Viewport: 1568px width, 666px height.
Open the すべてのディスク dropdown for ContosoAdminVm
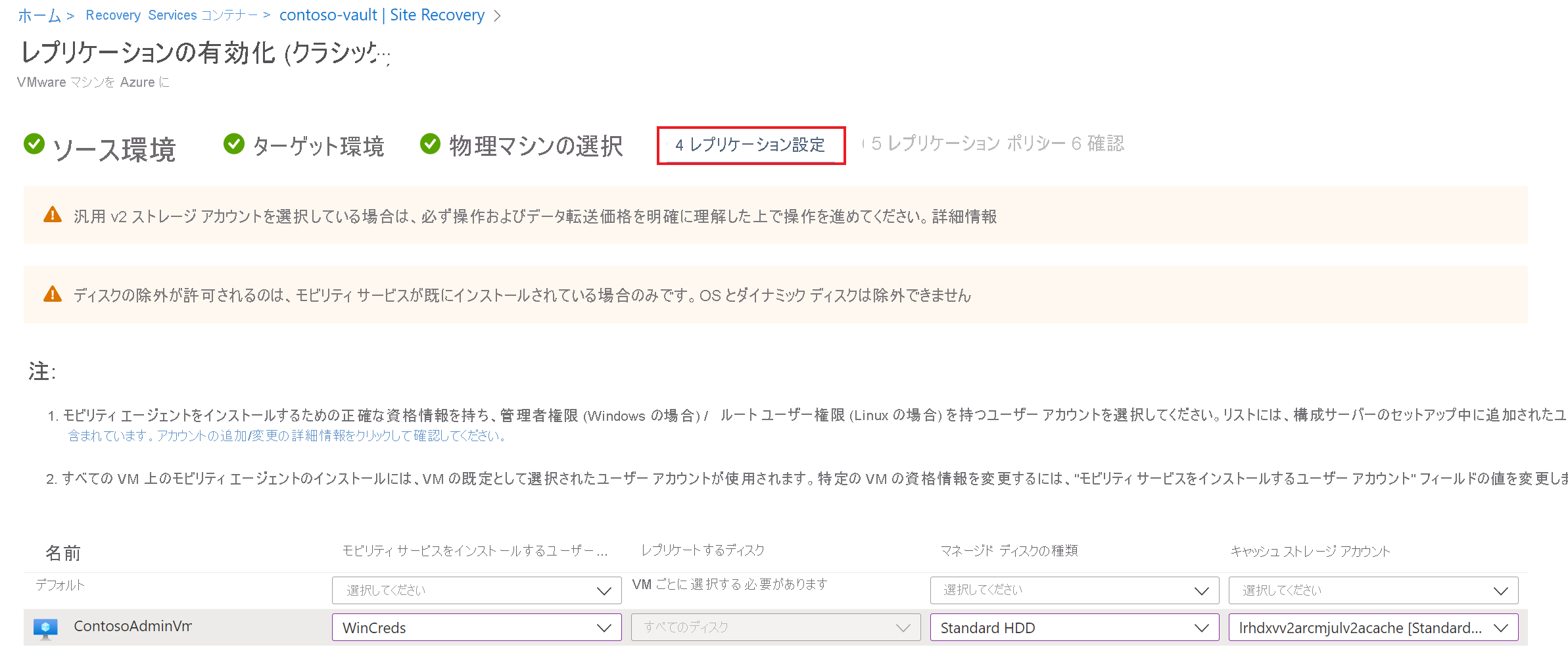[x=776, y=627]
